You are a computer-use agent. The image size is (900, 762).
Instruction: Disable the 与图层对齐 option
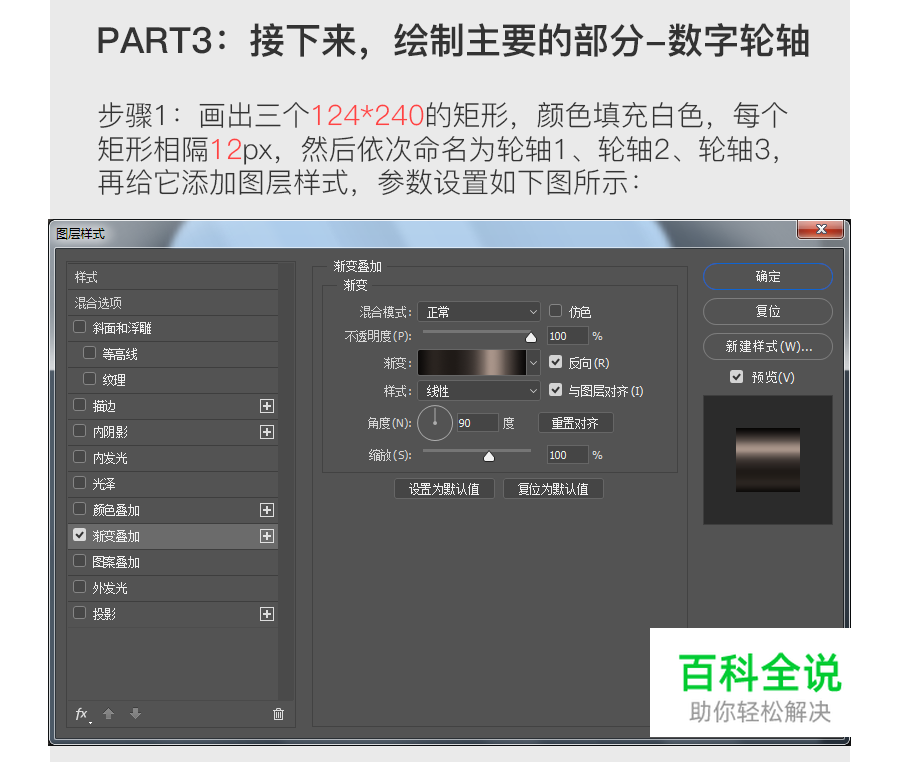[x=556, y=390]
